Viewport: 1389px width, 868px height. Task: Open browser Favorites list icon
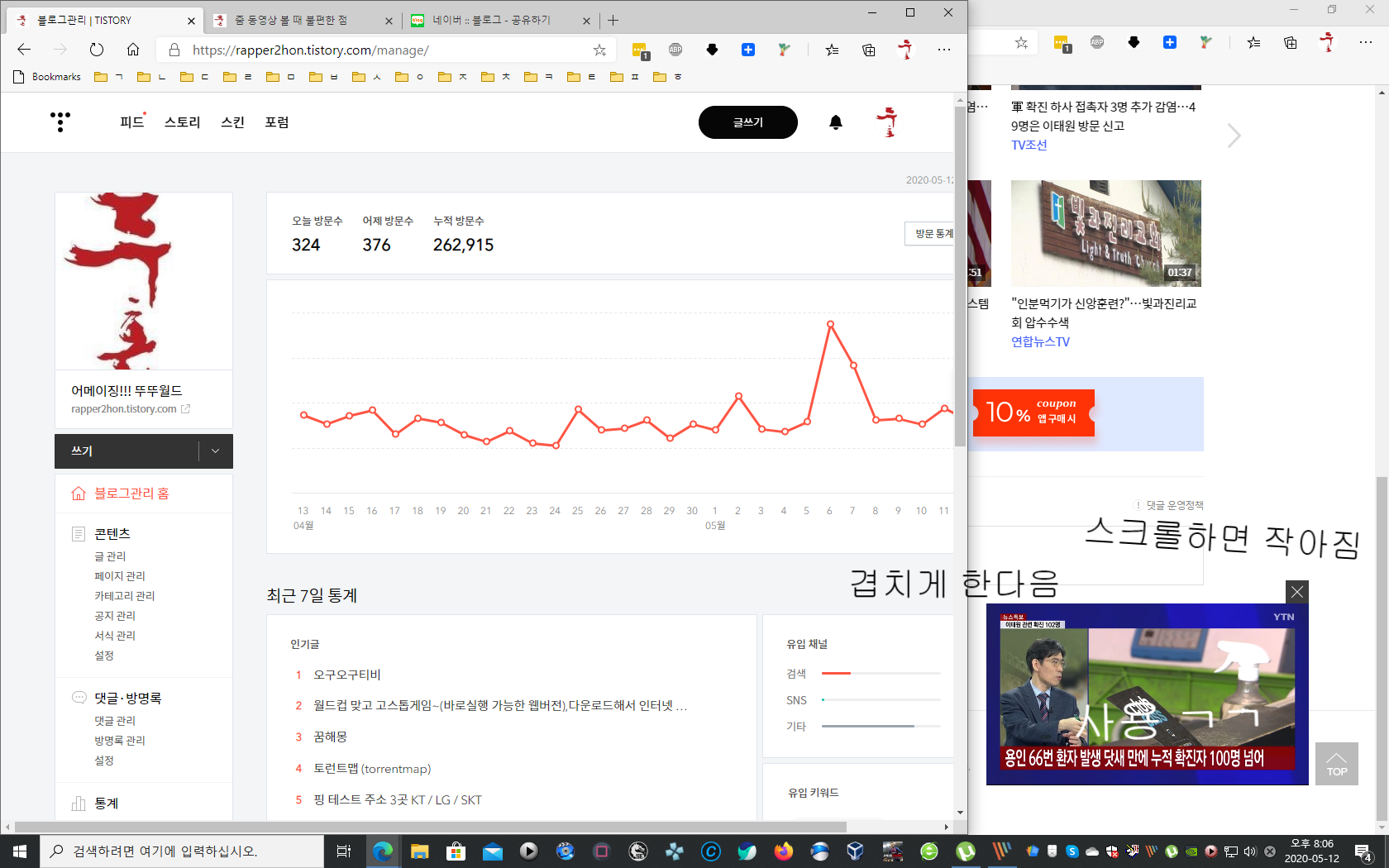point(832,50)
